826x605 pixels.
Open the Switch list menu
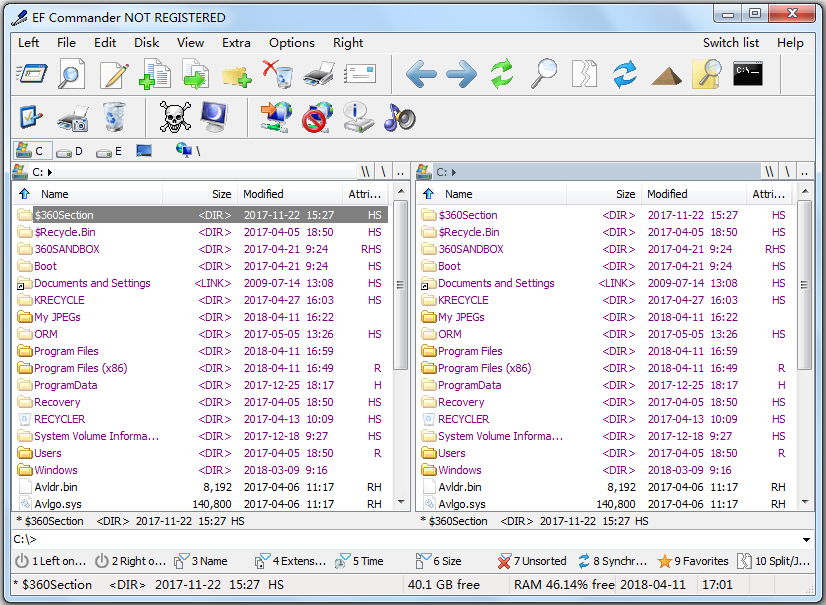(731, 43)
